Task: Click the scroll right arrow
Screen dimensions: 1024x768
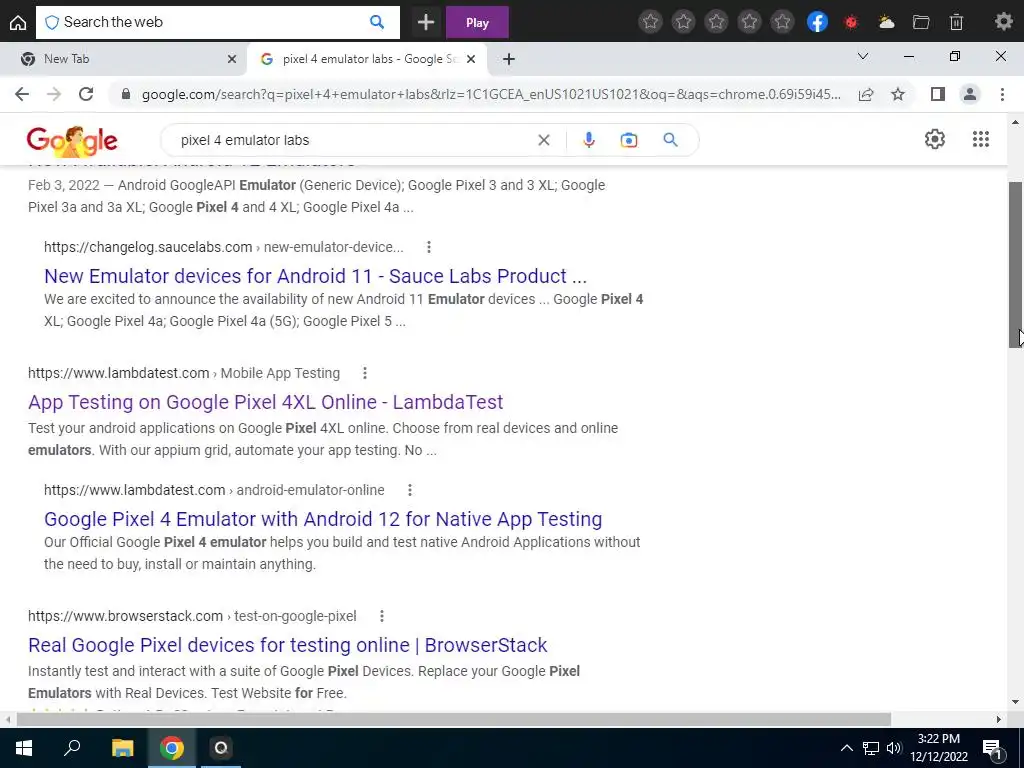Action: pyautogui.click(x=999, y=719)
